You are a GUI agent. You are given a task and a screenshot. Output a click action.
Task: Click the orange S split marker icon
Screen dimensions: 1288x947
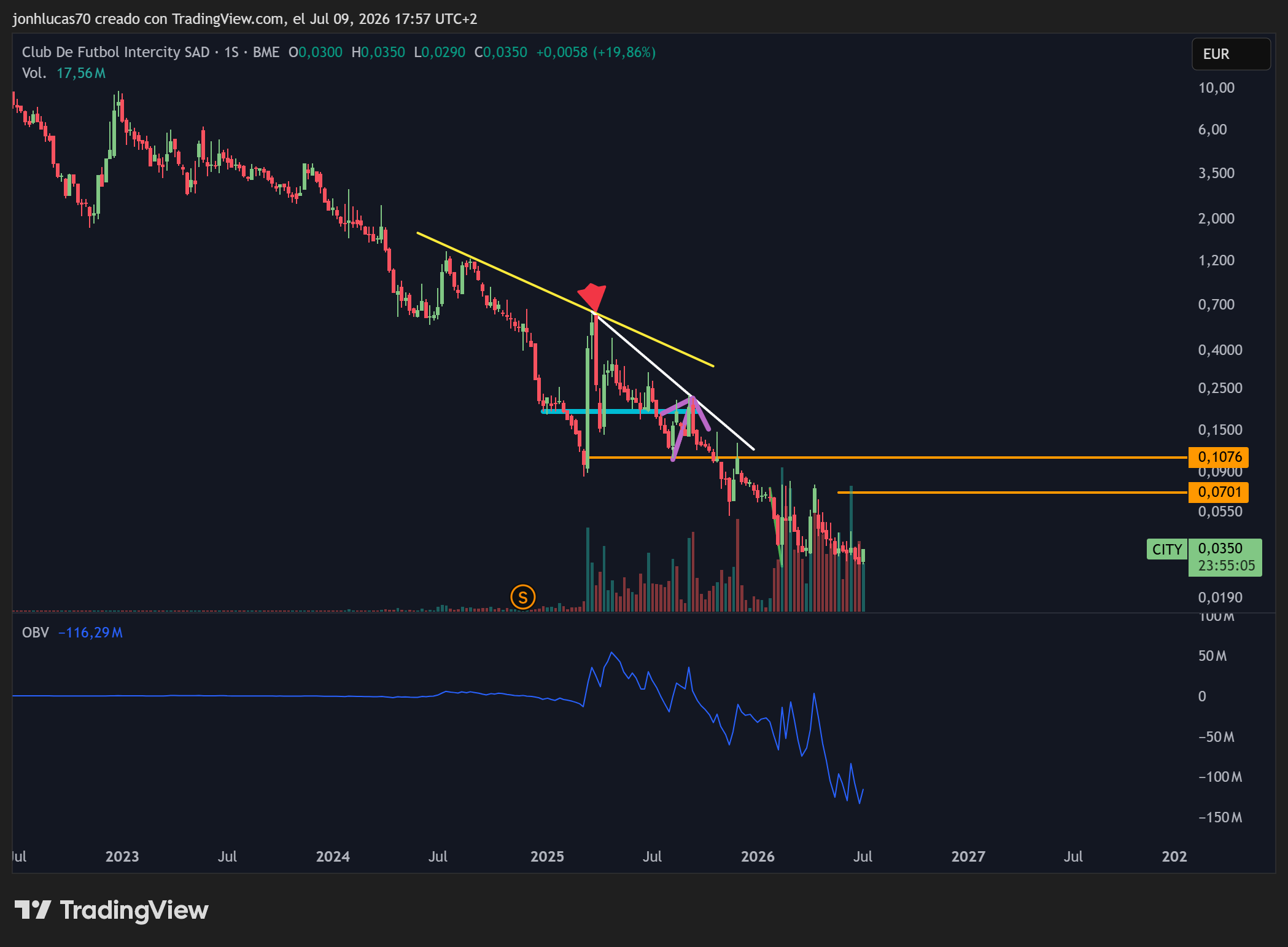point(523,596)
